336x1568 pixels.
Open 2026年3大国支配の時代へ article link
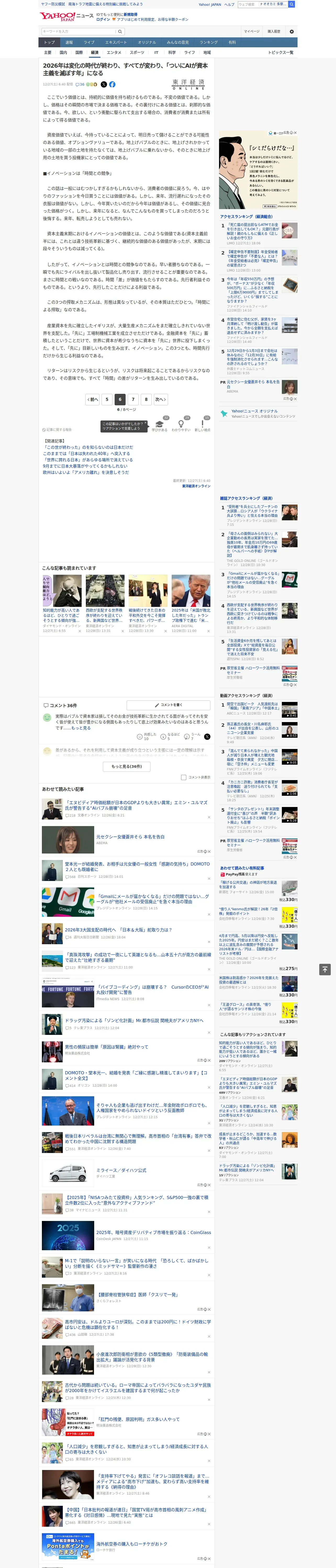point(118,930)
